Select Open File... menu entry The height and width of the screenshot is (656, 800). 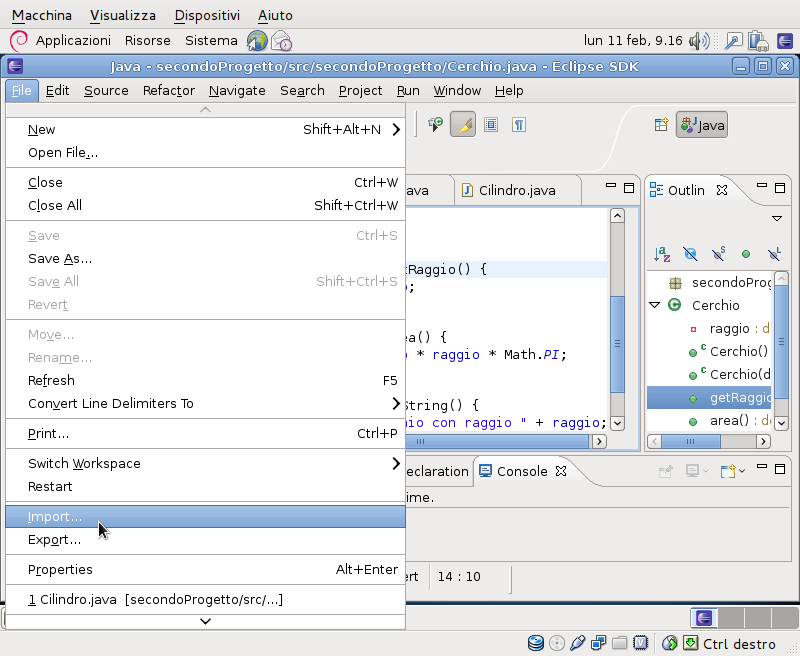[x=205, y=153]
